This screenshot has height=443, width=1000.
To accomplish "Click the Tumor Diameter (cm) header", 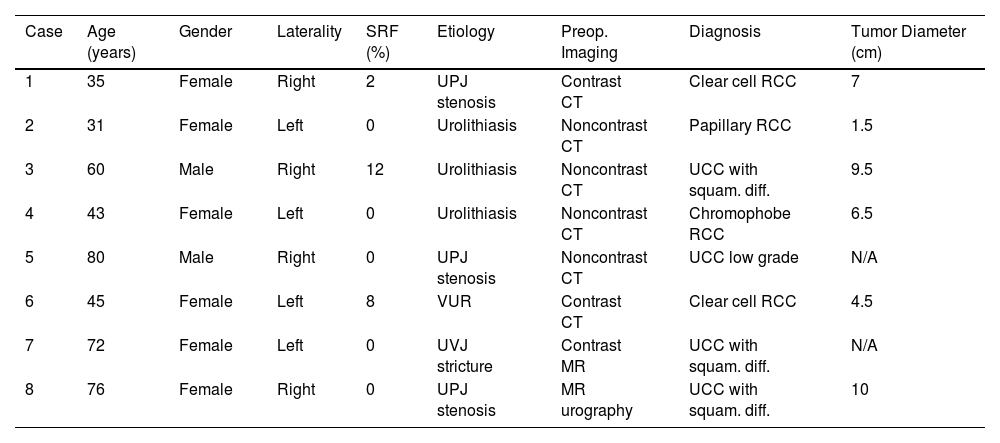I will coord(908,41).
